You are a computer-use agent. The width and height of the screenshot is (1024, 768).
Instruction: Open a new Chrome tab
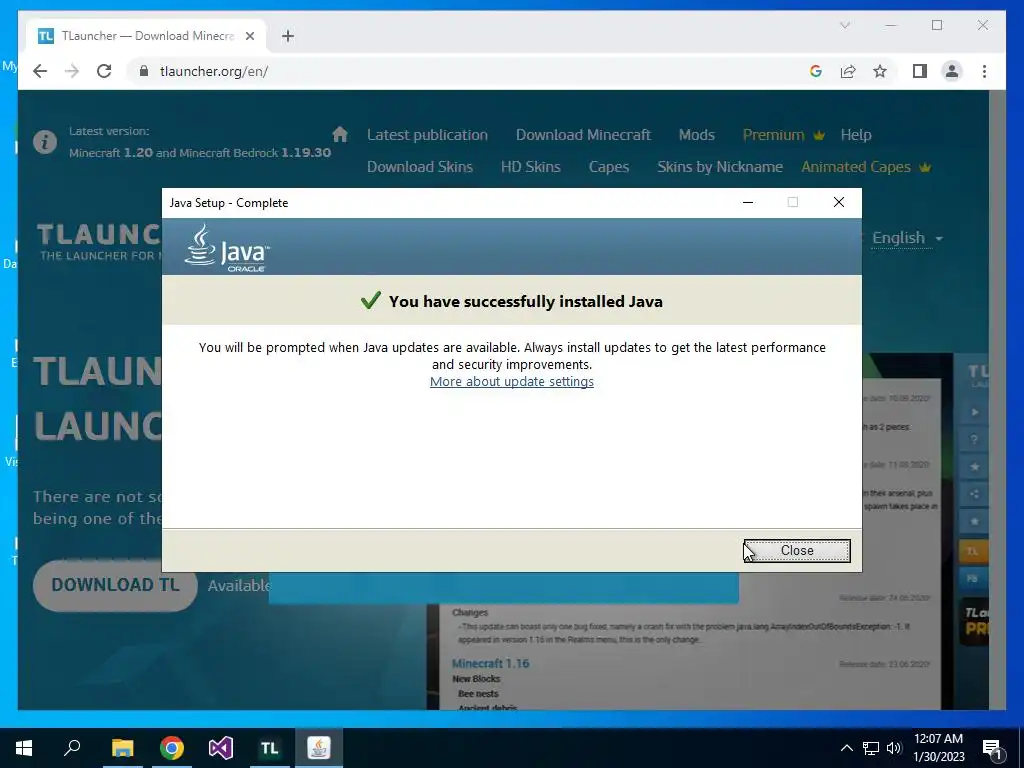pos(288,36)
